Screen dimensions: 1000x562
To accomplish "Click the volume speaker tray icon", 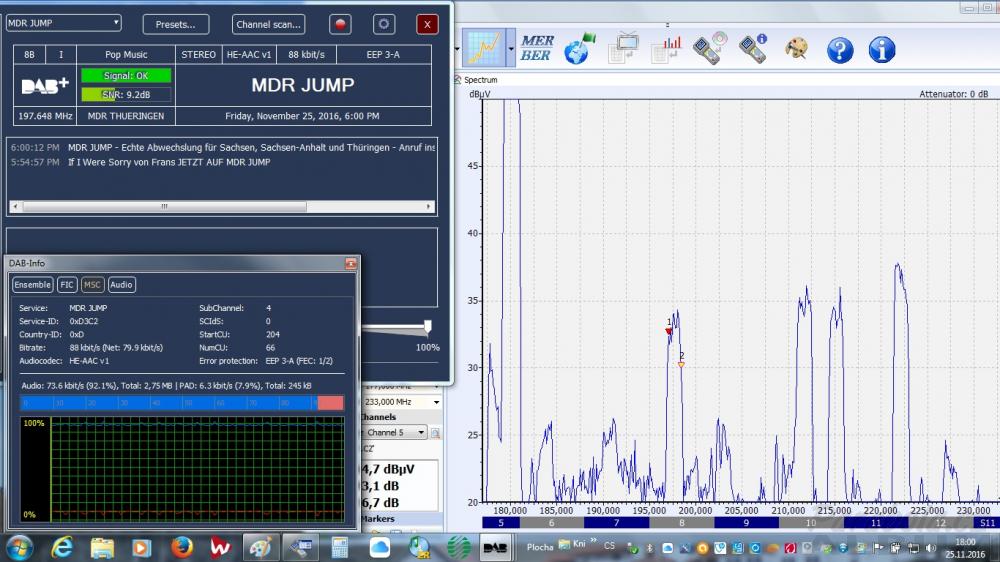I will click(930, 548).
